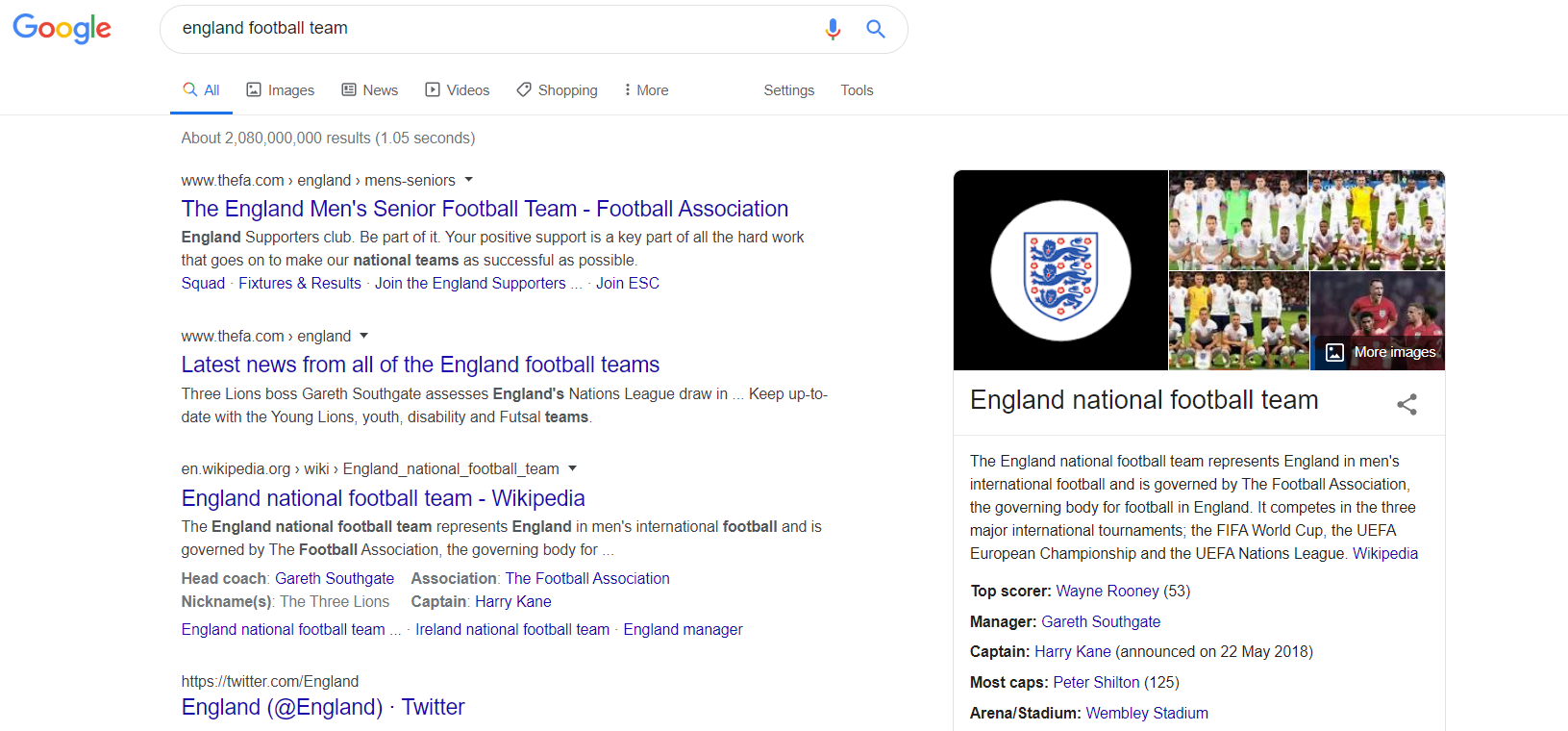Click Harry Kane Captain link in panel
This screenshot has width=1568, height=731.
point(1073,651)
